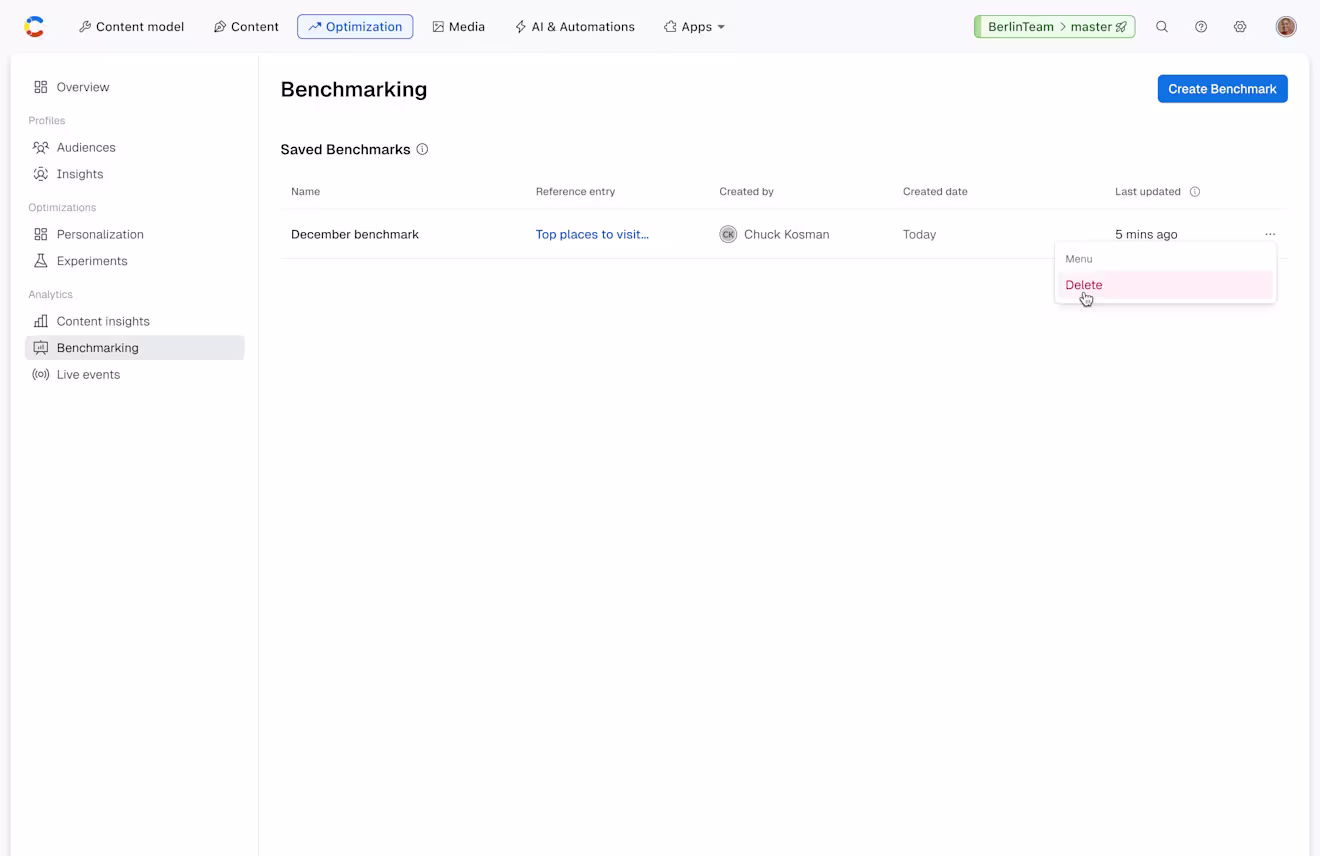
Task: Click the Apps puzzle piece icon
Action: click(x=670, y=27)
